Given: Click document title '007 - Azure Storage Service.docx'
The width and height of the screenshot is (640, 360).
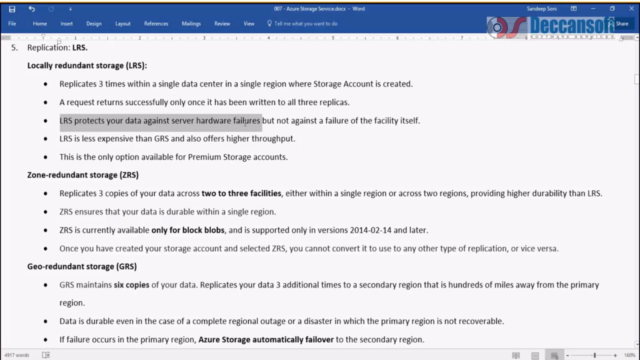Looking at the screenshot, I should pos(310,9).
